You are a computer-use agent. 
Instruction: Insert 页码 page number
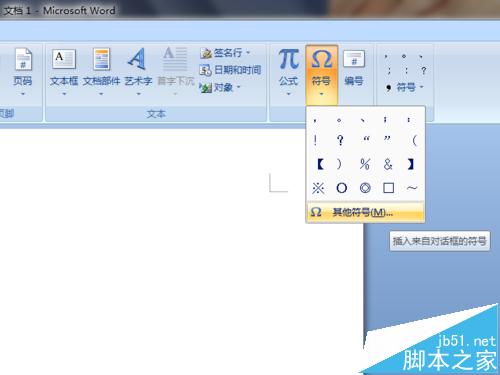(x=23, y=71)
